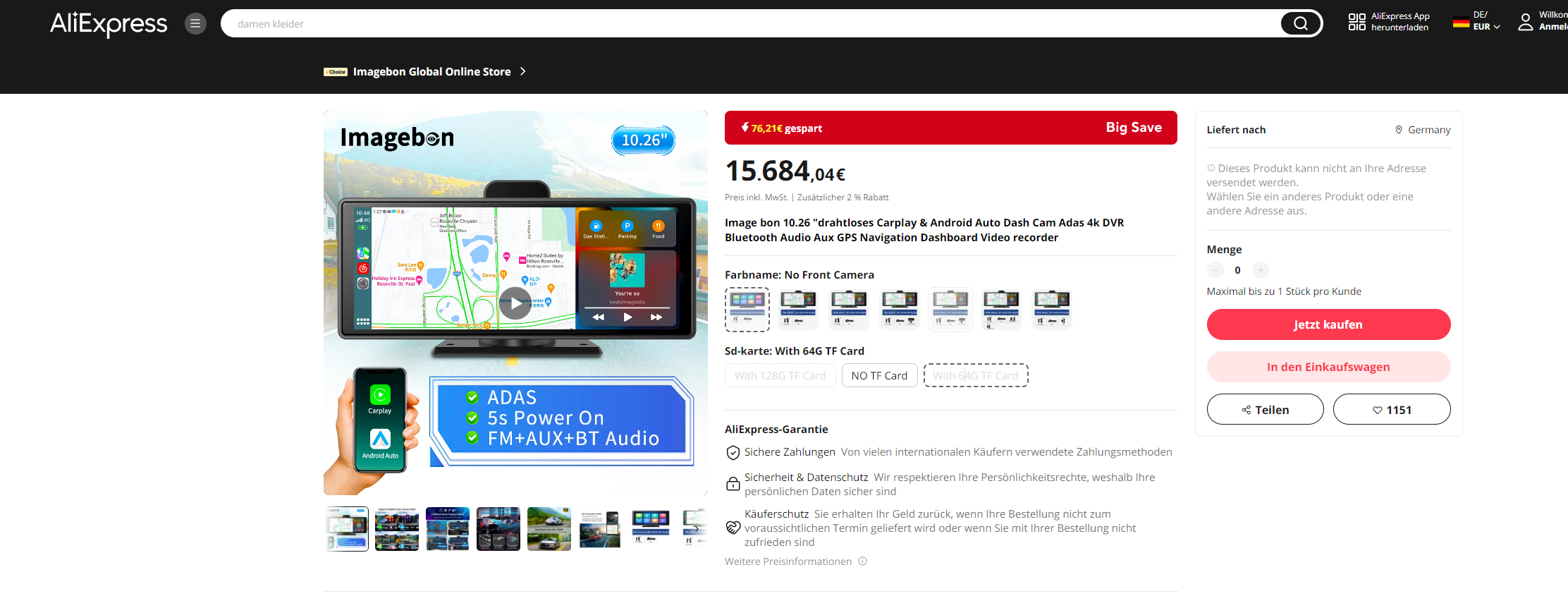
Task: Open Weitere Preisinformationen link
Action: tap(788, 561)
